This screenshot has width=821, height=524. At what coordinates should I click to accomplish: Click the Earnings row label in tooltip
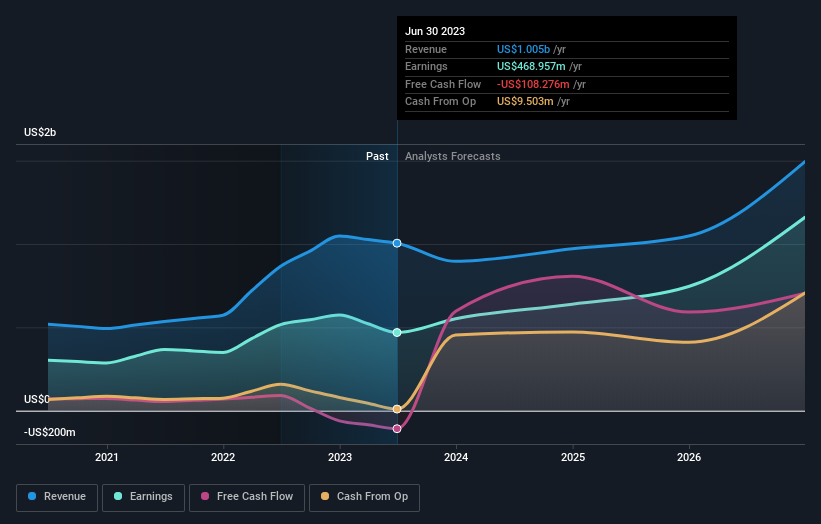point(426,66)
